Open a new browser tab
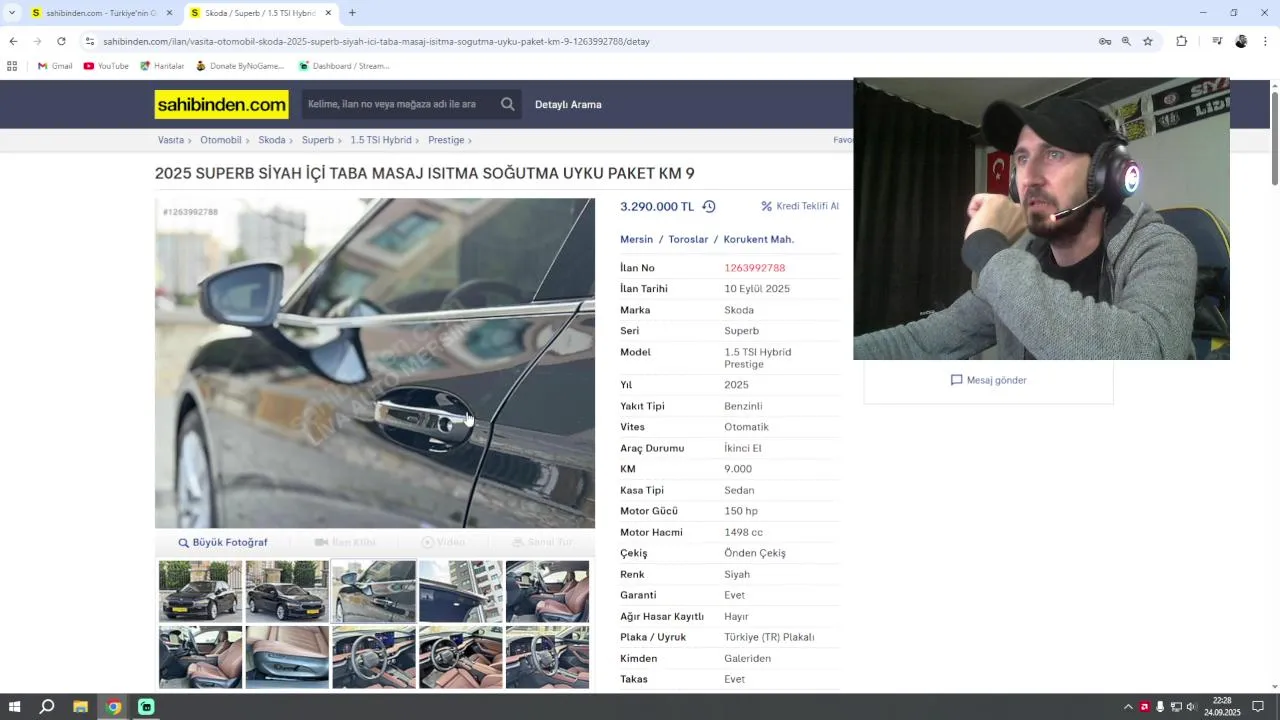The image size is (1280, 720). tap(352, 13)
